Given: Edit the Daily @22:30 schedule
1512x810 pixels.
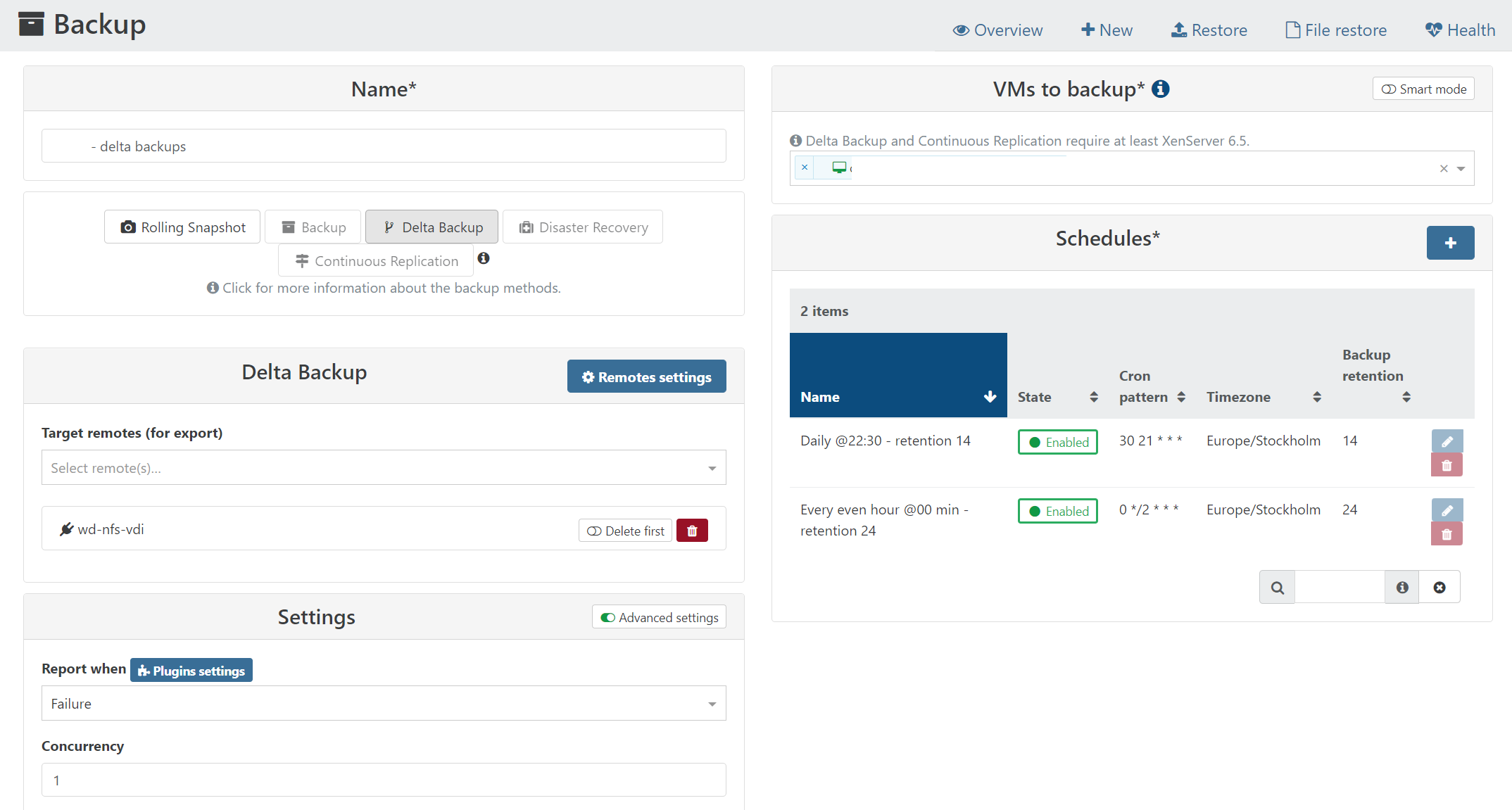Looking at the screenshot, I should point(1447,441).
